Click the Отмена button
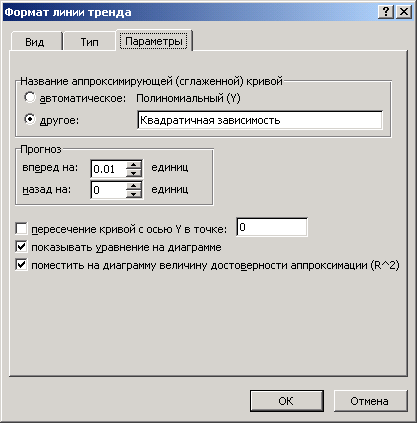This screenshot has height=423, width=417. [370, 401]
